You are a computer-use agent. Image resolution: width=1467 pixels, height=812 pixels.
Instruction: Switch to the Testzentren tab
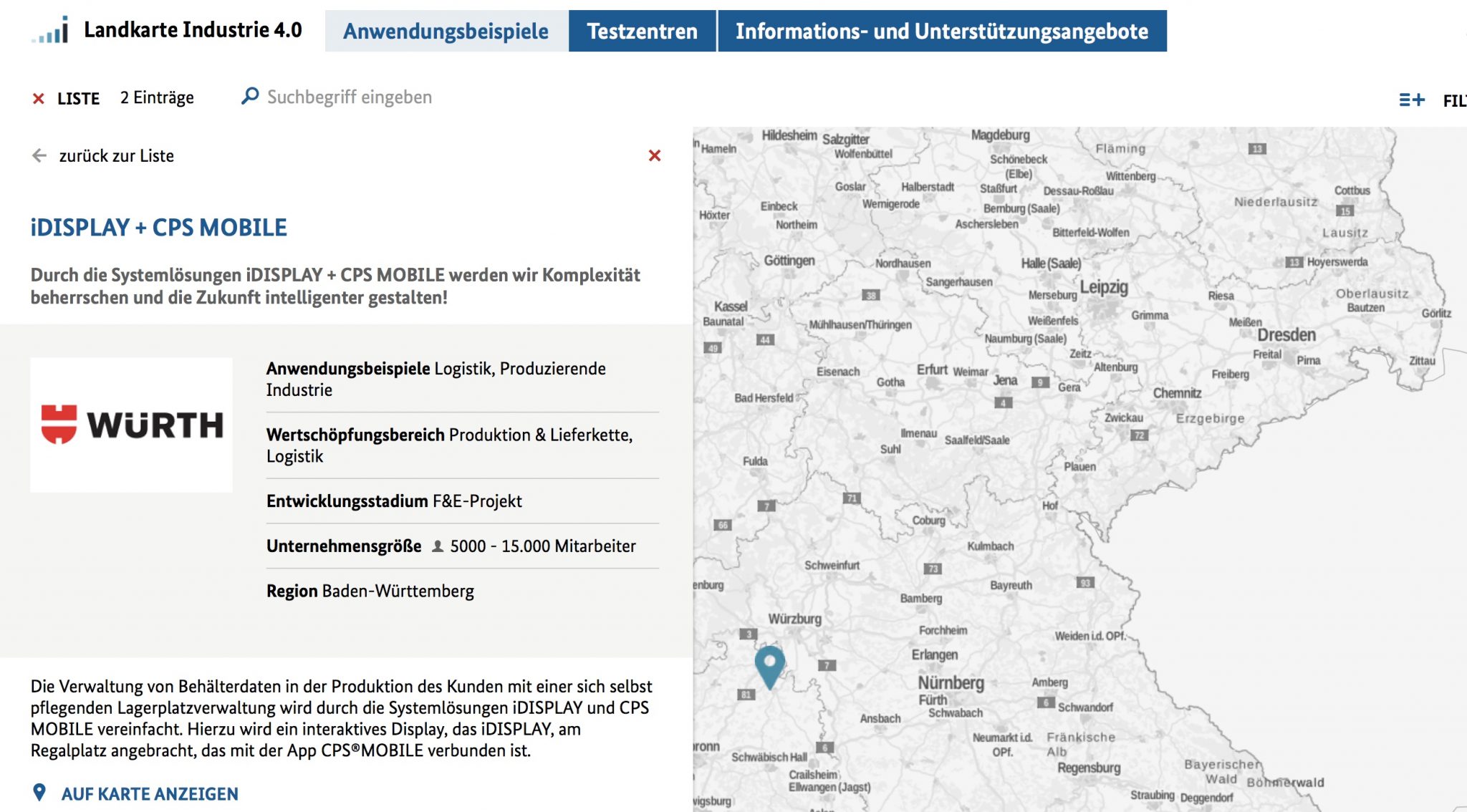[x=643, y=31]
